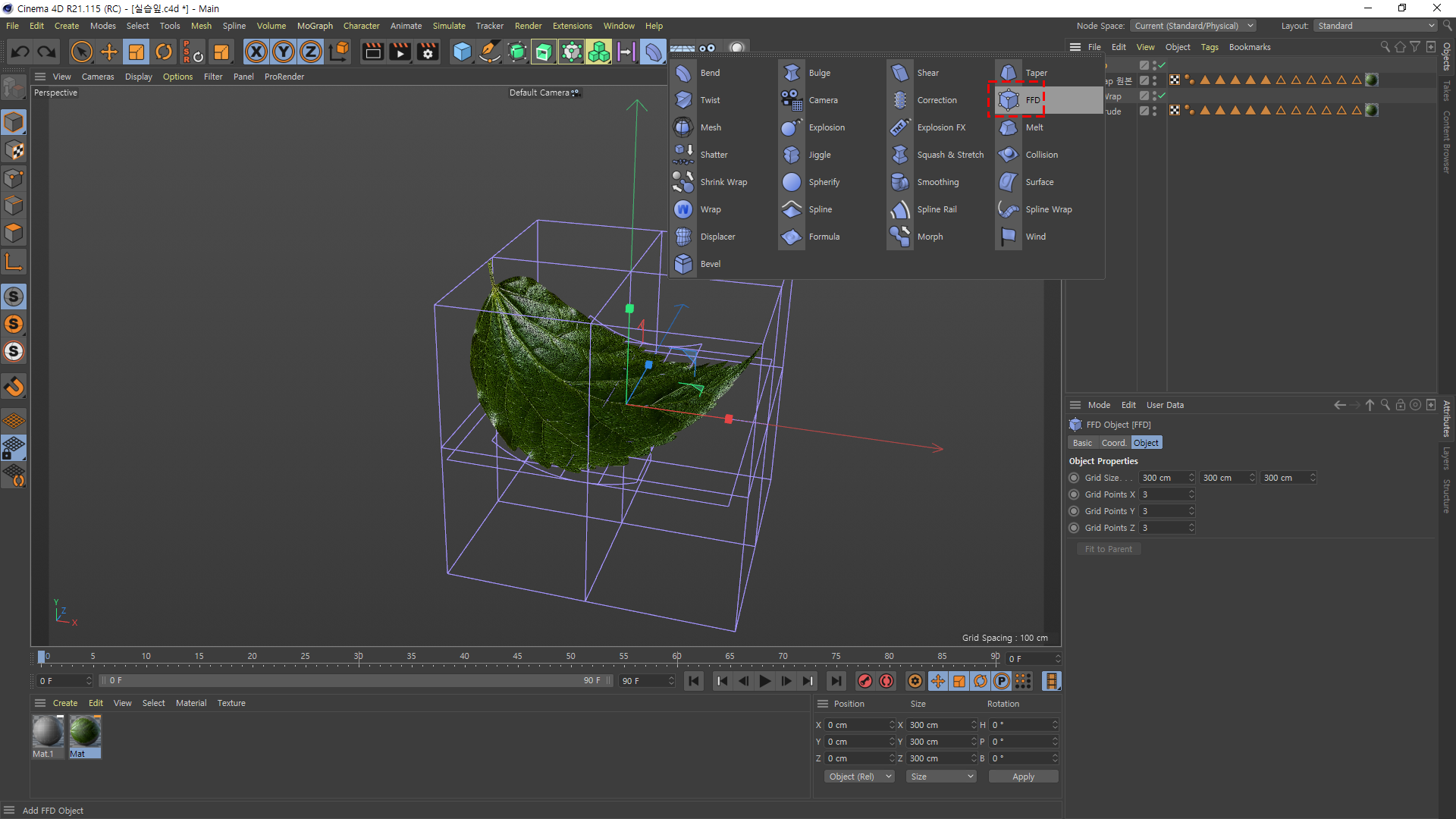The height and width of the screenshot is (819, 1456).
Task: Select the green Mat material thumbnail
Action: pyautogui.click(x=85, y=732)
